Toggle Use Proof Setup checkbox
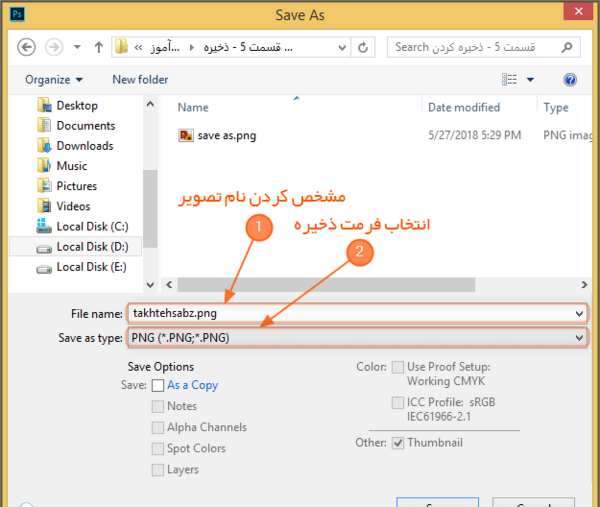Image resolution: width=600 pixels, height=507 pixels. tap(398, 367)
